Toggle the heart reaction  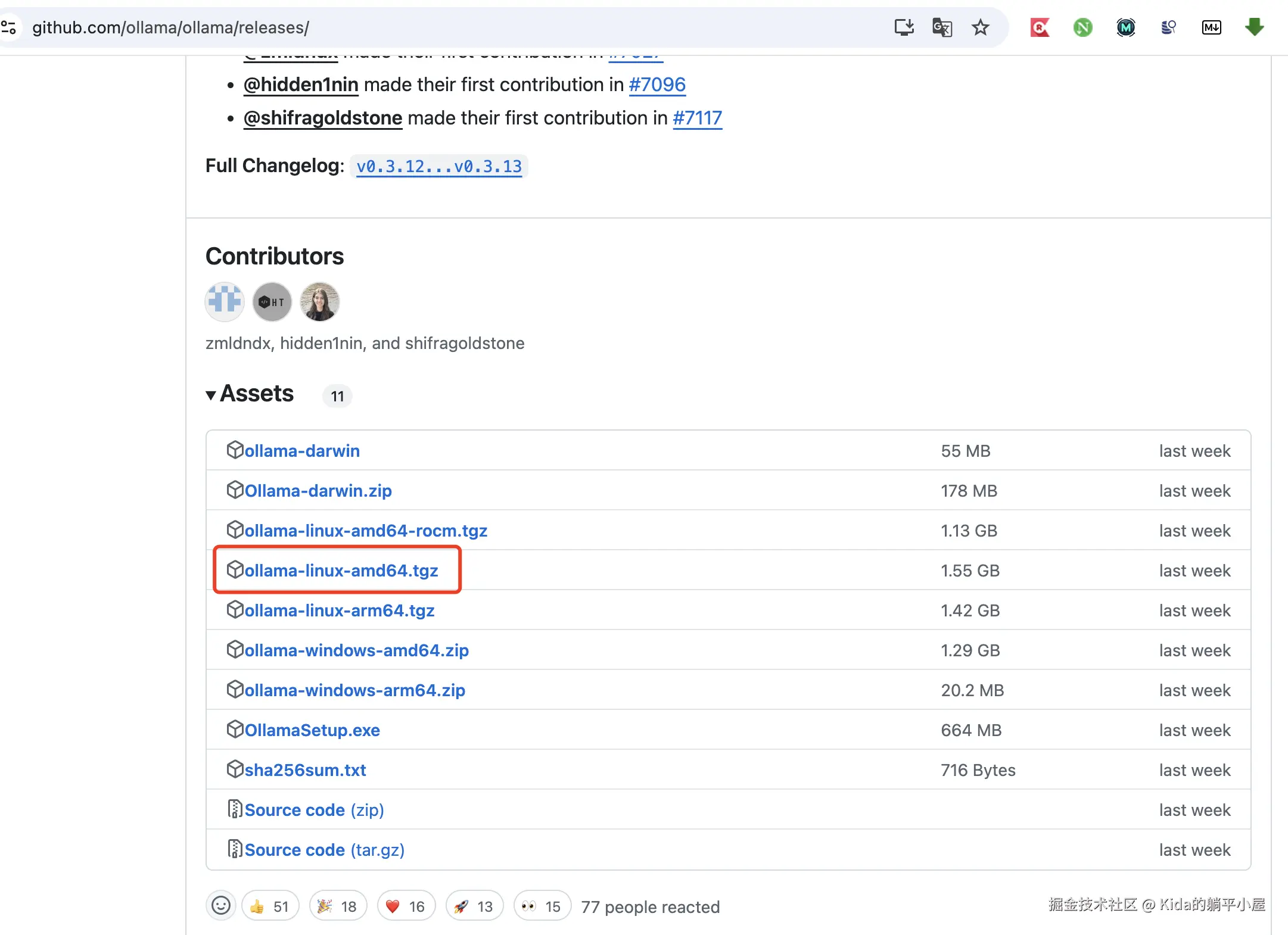(x=406, y=906)
